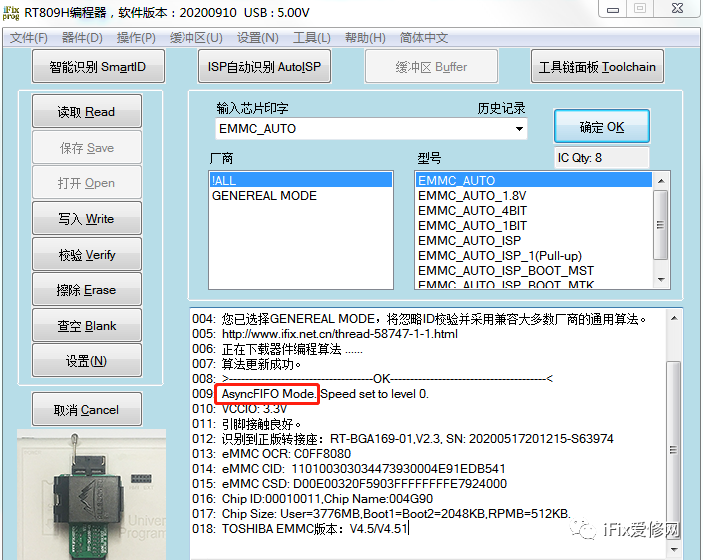
Task: Click the 读取 Read button
Action: click(87, 111)
